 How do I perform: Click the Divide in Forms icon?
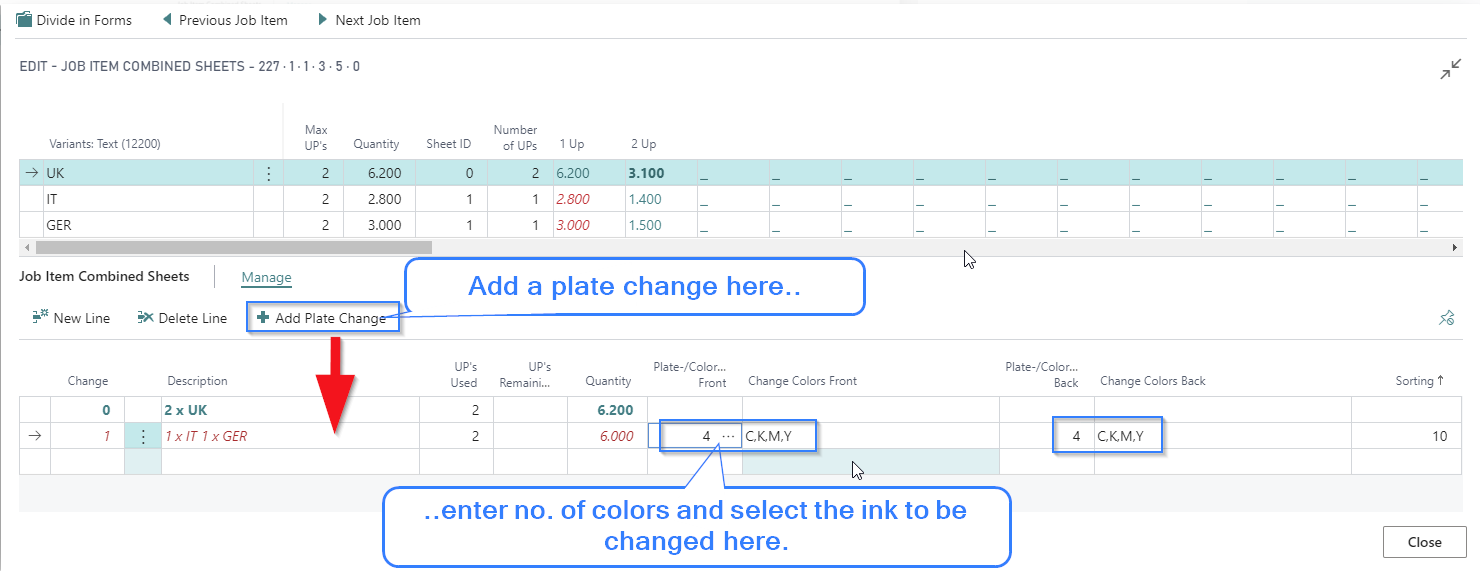tap(25, 20)
